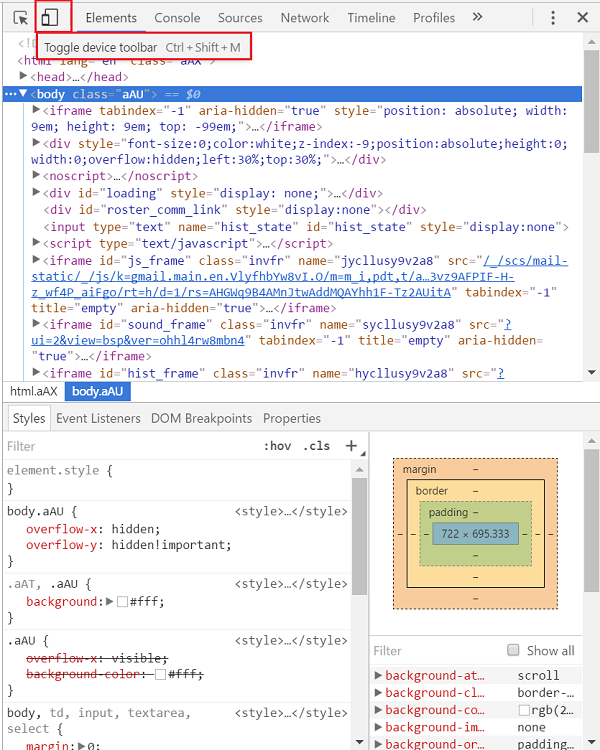Open the DOM Breakpoints tab
Viewport: 600px width, 750px height.
(201, 419)
